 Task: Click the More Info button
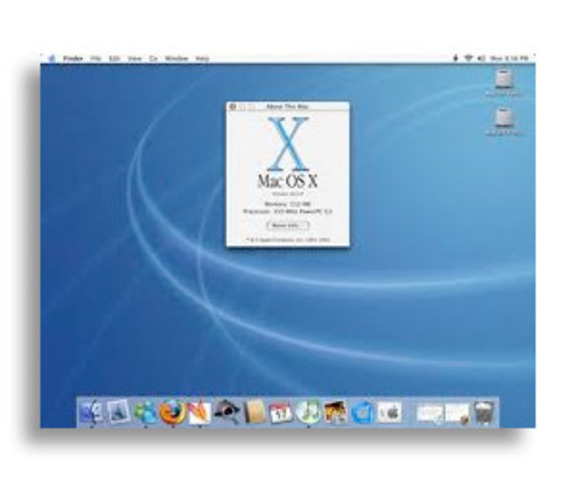288,225
